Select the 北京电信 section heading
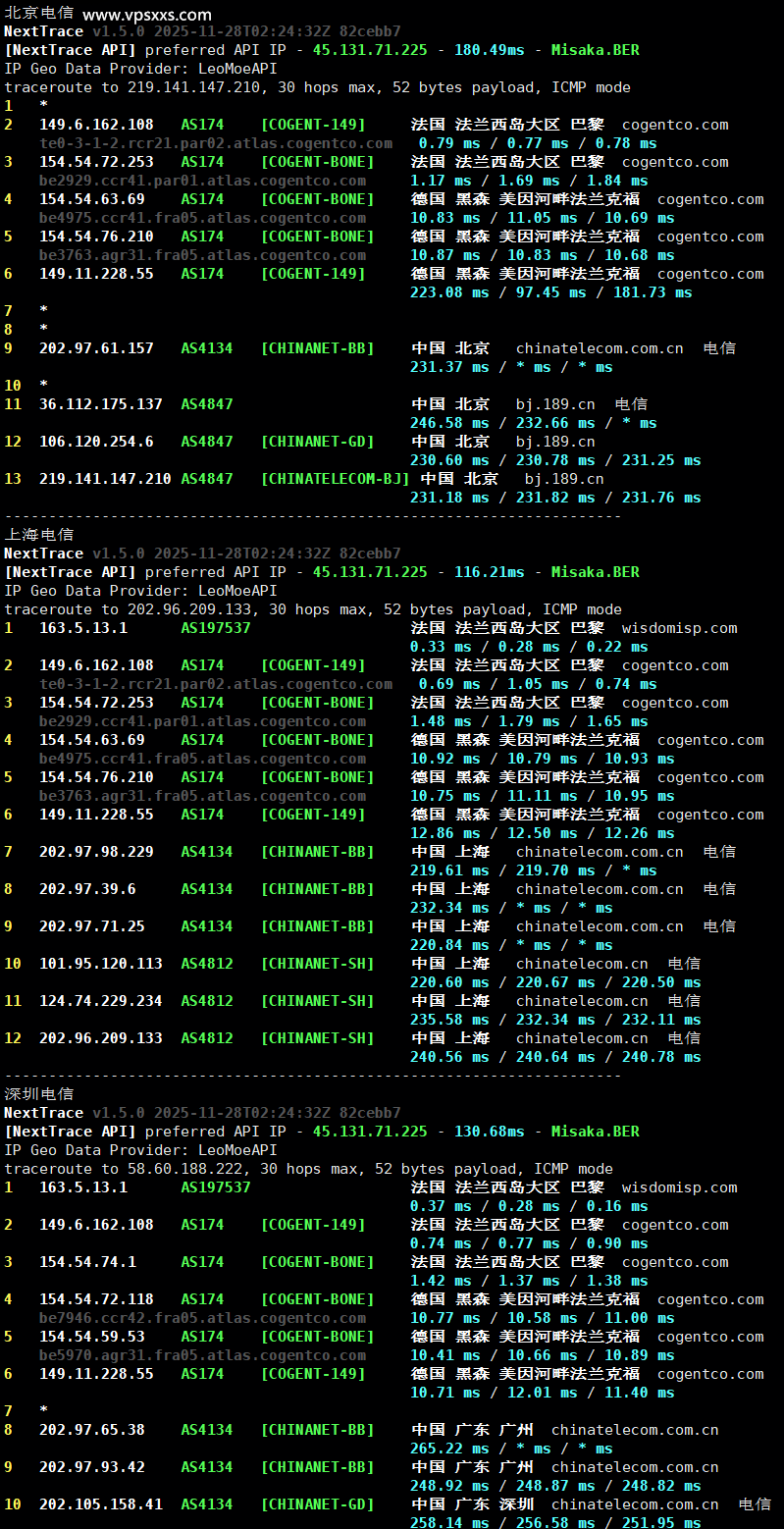 [x=39, y=13]
